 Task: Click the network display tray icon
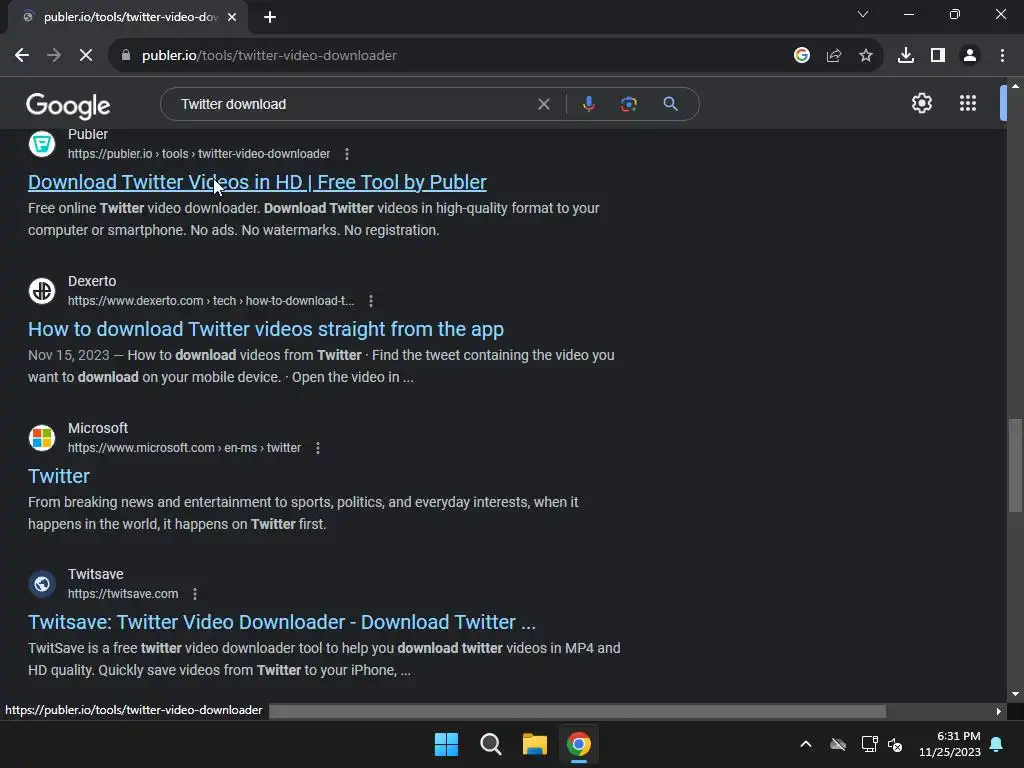click(869, 744)
